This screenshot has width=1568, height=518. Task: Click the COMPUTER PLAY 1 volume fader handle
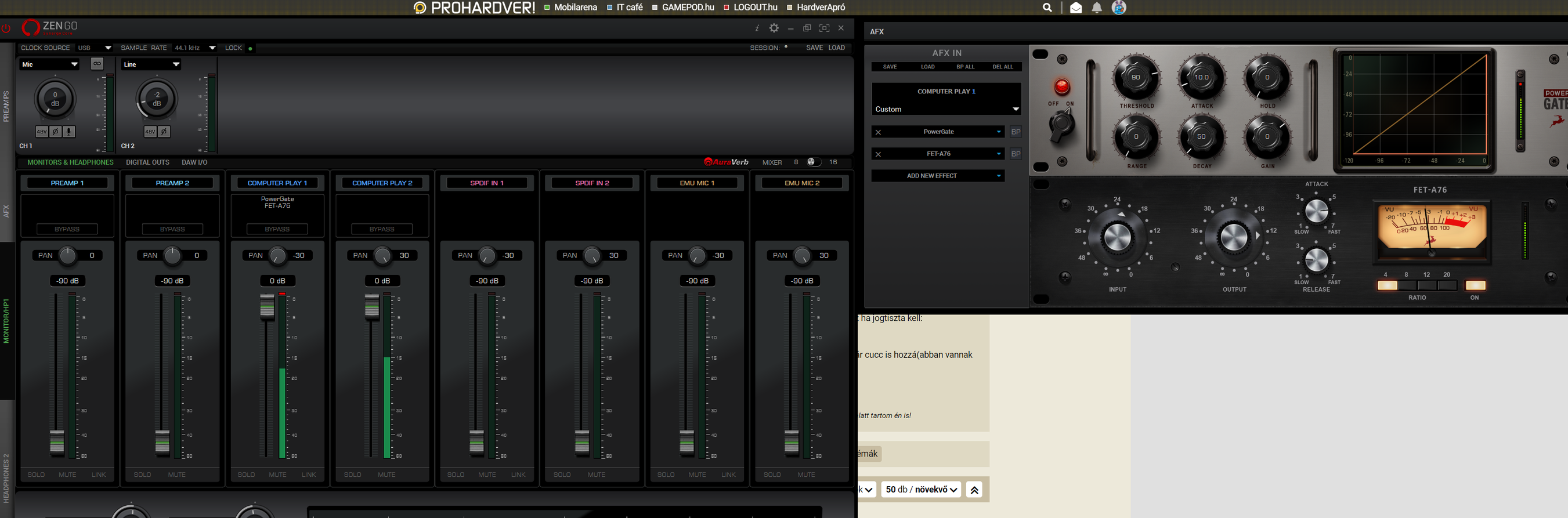coord(267,307)
